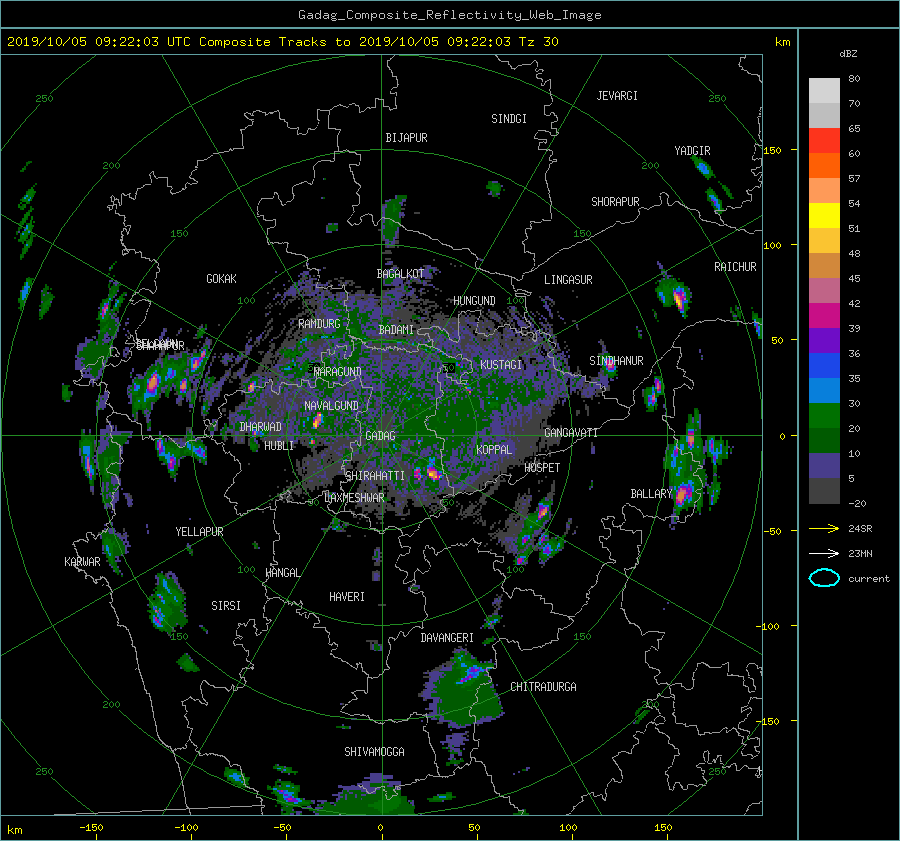This screenshot has height=841, width=900.
Task: Click the Gadag_Composite_Reflectivity_Web_Image title
Action: (x=449, y=15)
